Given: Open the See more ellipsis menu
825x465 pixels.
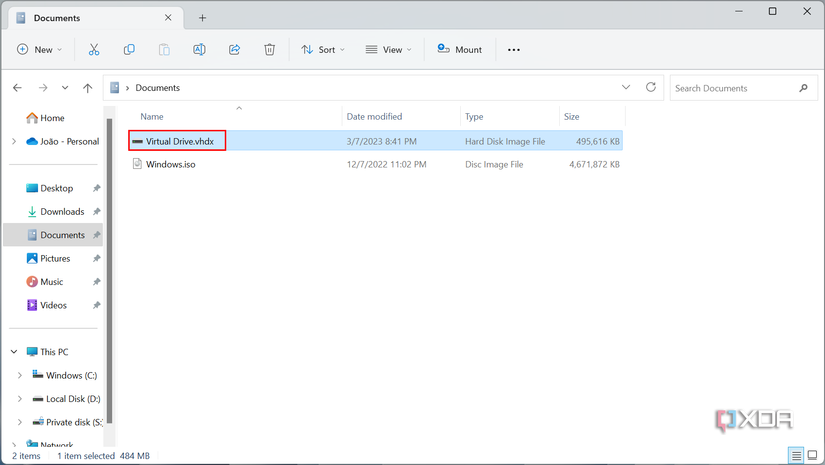Looking at the screenshot, I should pyautogui.click(x=514, y=49).
